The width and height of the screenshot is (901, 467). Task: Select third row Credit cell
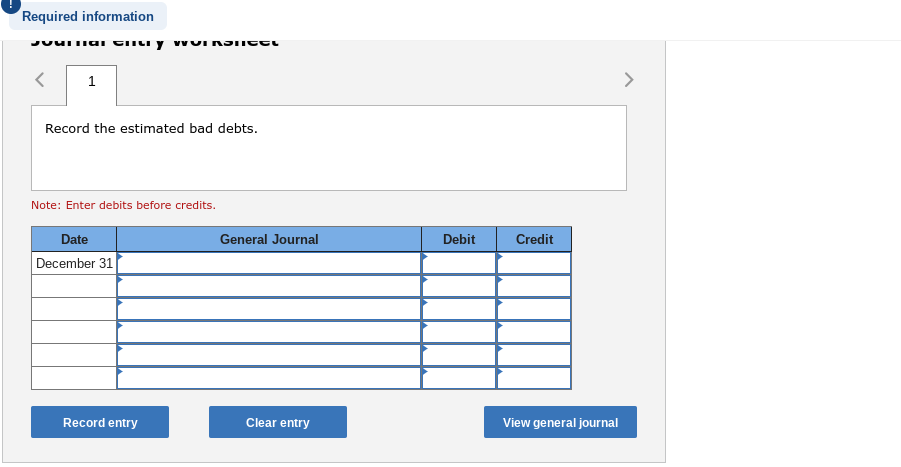coord(534,309)
